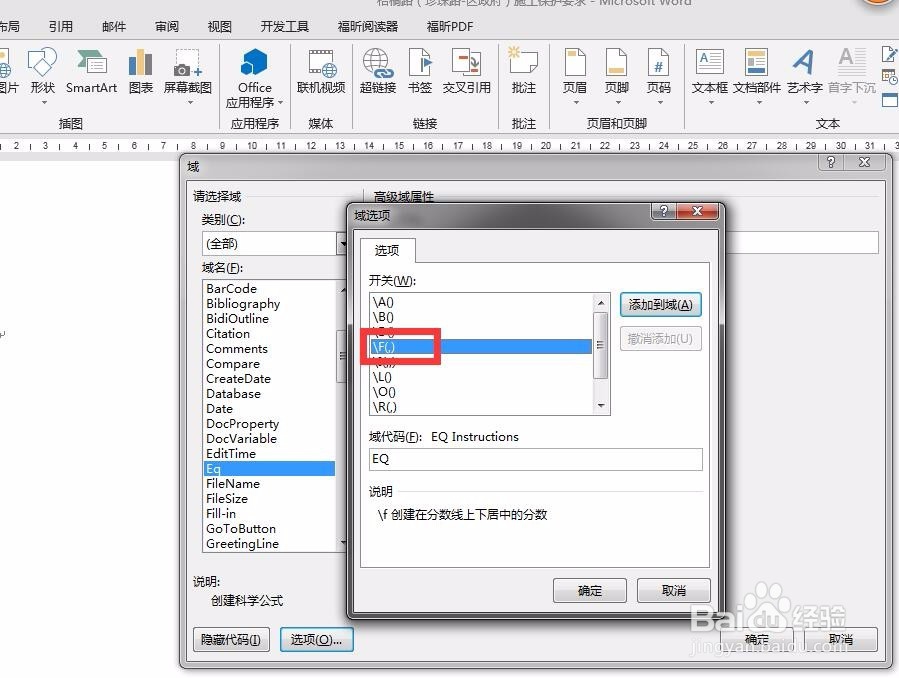Insert a bookmark
The image size is (899, 678).
[x=420, y=72]
